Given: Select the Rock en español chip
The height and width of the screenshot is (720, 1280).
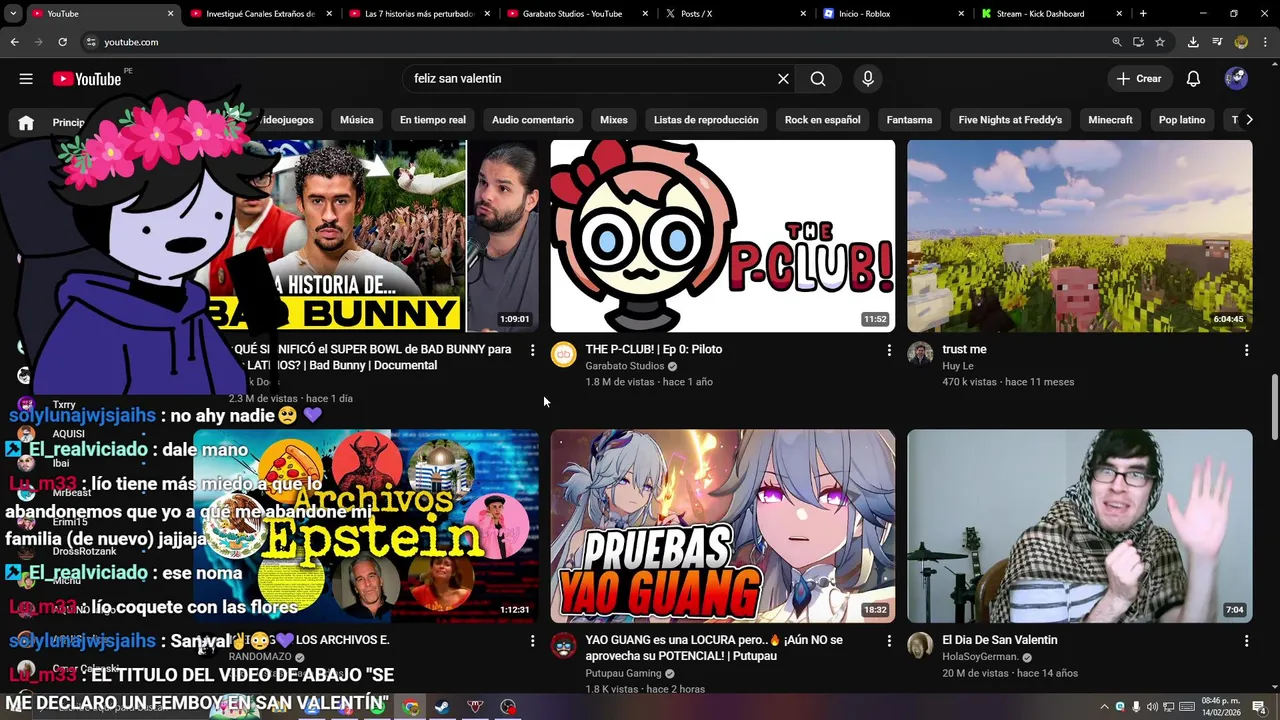Looking at the screenshot, I should 822,120.
